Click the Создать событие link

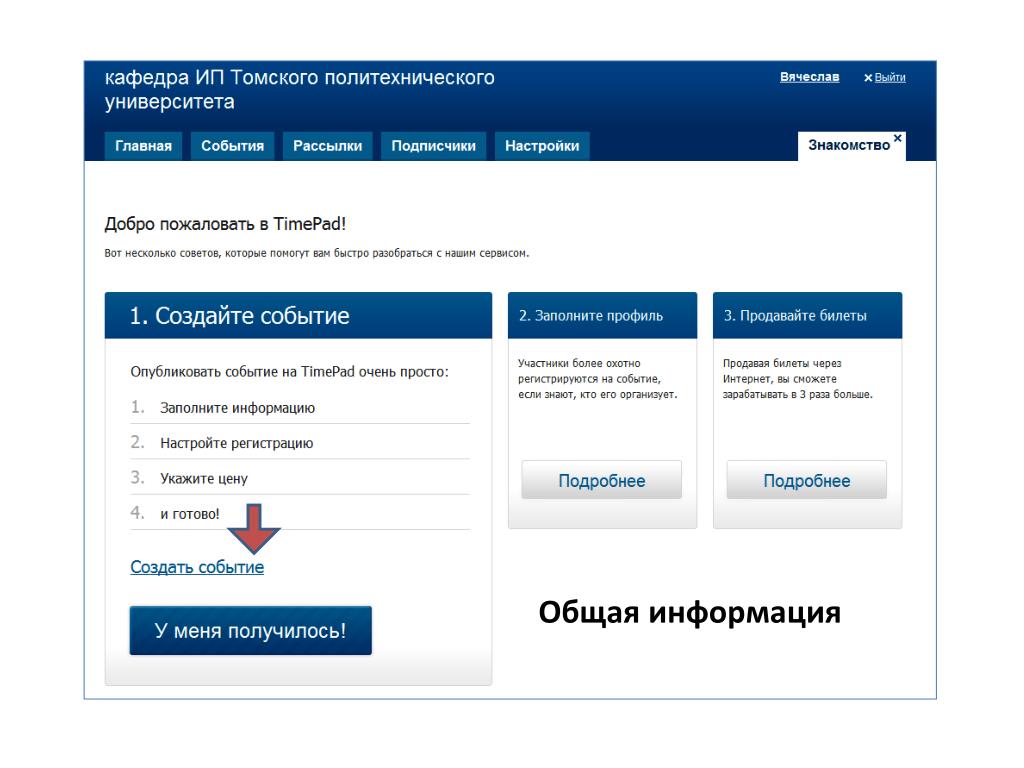point(197,567)
